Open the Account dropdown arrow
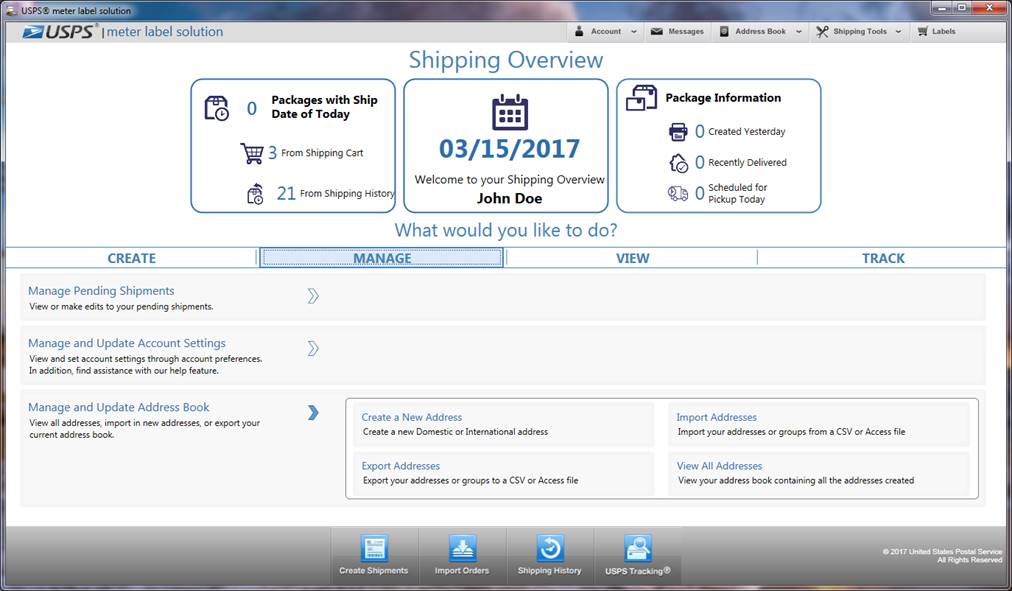Image resolution: width=1012 pixels, height=591 pixels. tap(634, 32)
